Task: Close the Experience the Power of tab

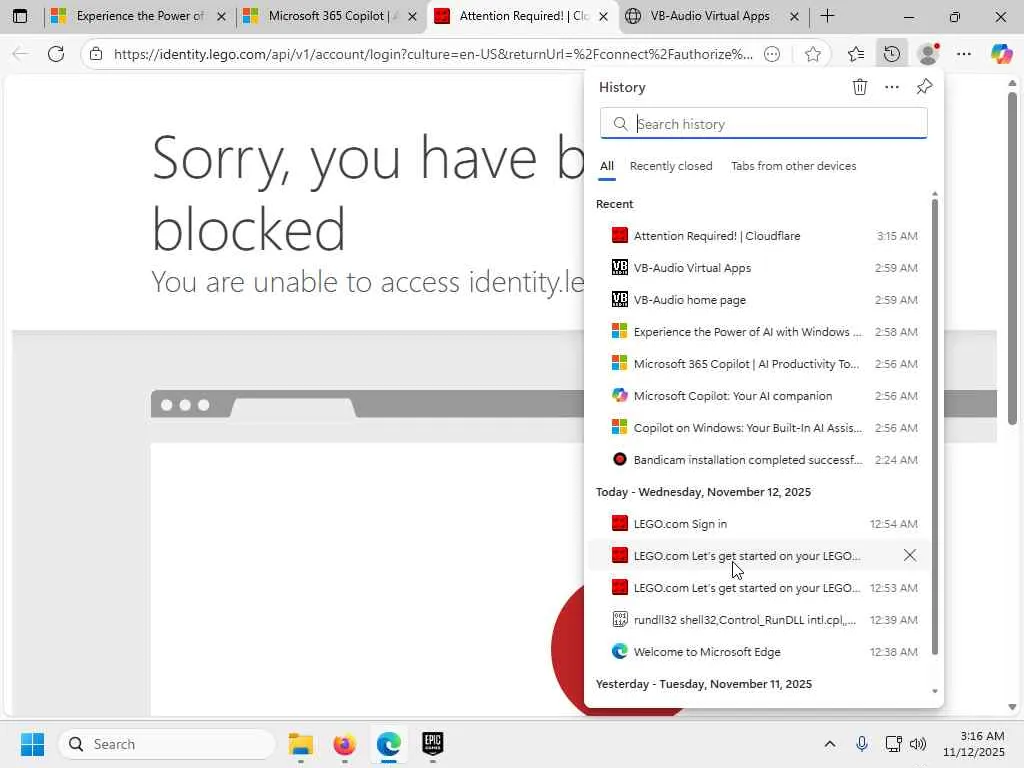Action: click(x=221, y=16)
